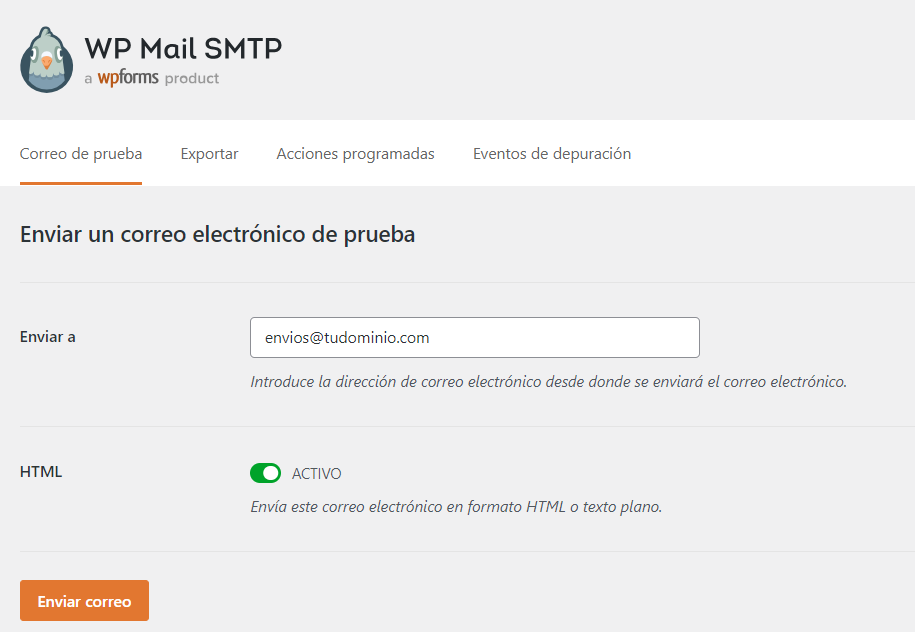Click the ACTIVO label beside the toggle
Screen dimensions: 915x632
[x=317, y=474]
